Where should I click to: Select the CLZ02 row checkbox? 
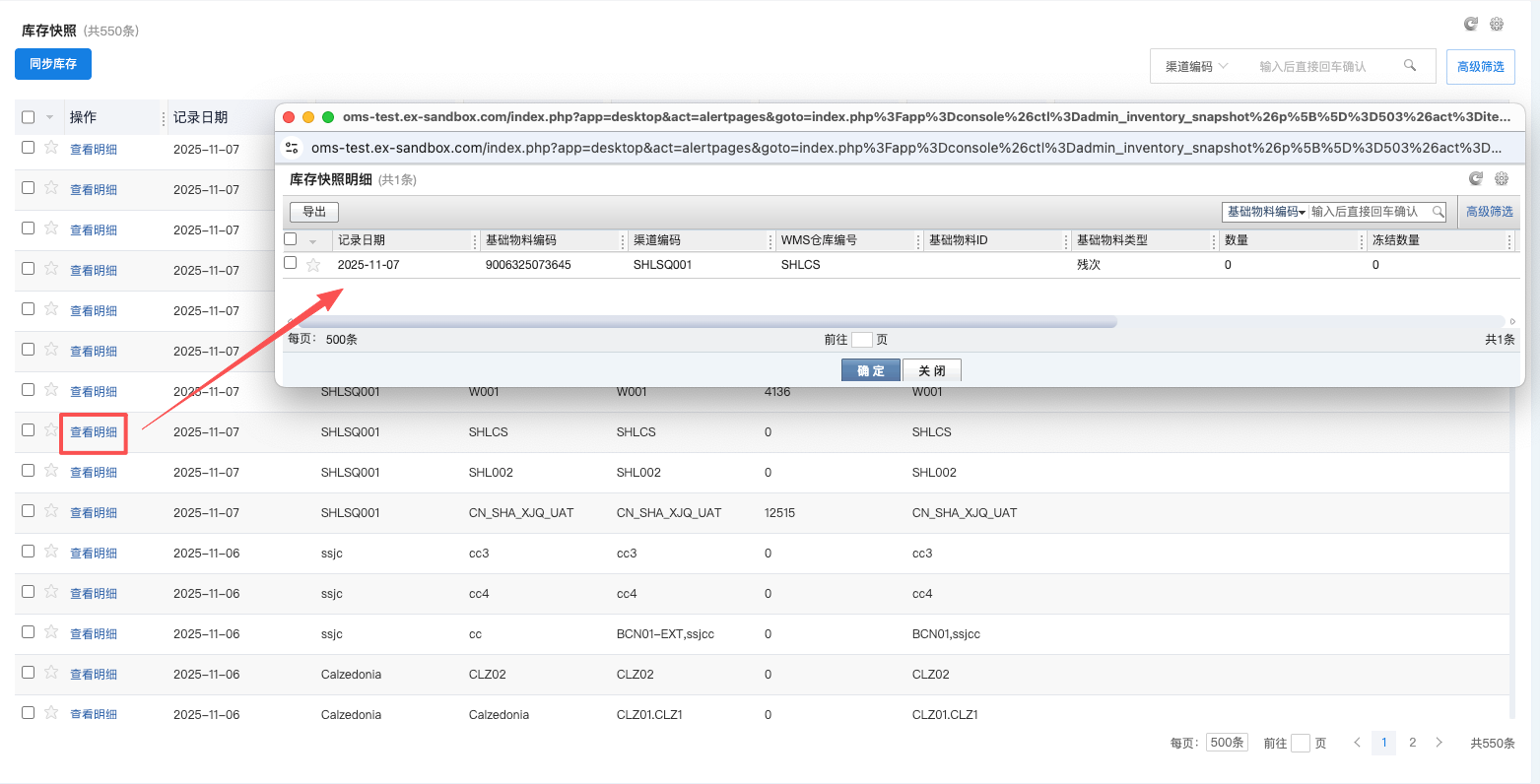tap(28, 672)
